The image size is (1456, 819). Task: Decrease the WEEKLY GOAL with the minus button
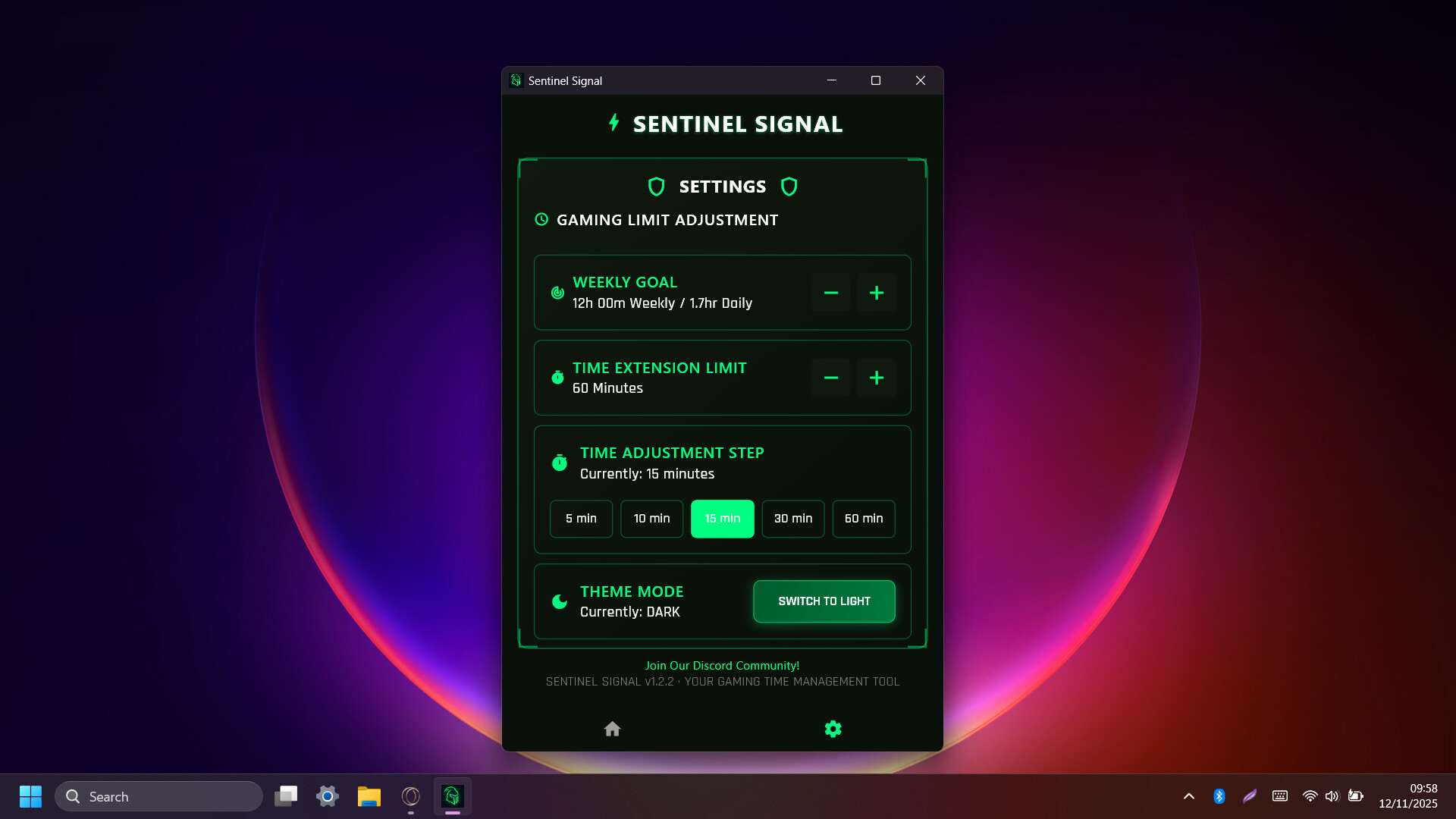[830, 293]
